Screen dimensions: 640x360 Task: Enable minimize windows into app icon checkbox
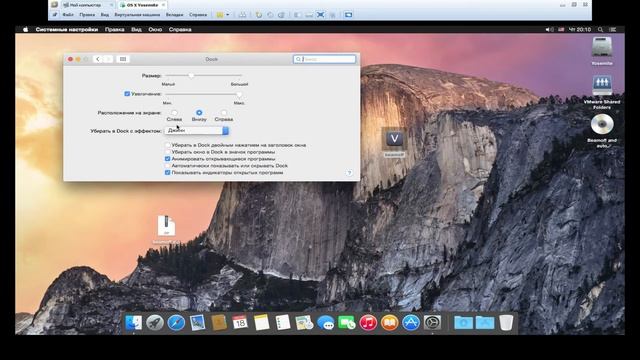tap(167, 152)
